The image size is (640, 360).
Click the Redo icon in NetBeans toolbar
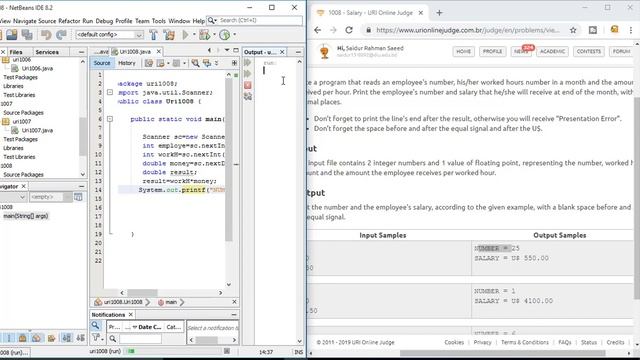click(61, 35)
